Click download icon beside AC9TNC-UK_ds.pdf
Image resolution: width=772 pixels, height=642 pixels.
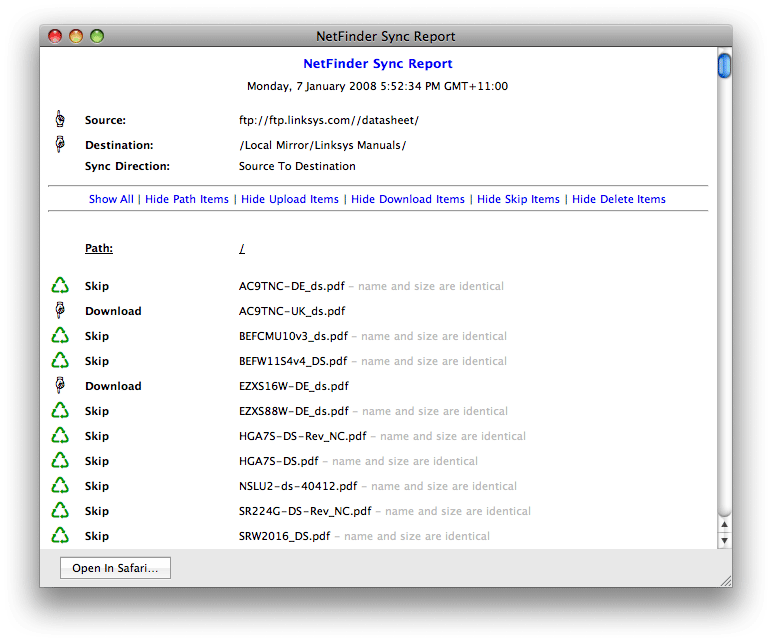pos(60,311)
